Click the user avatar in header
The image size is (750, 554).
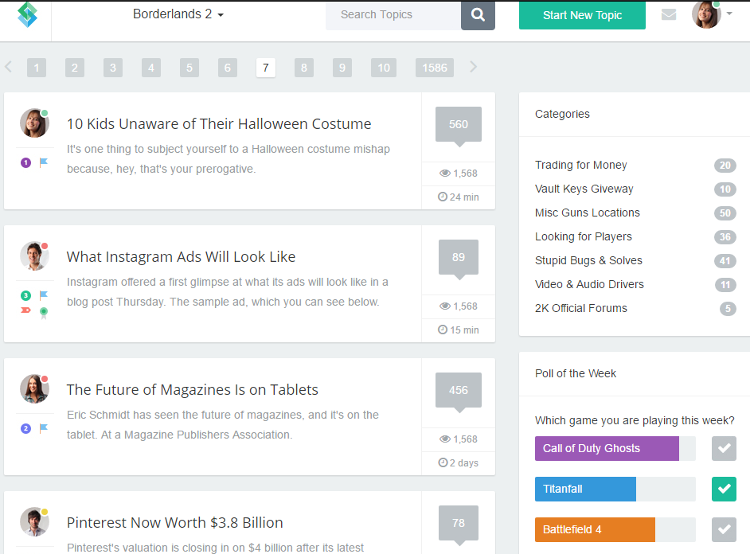(x=706, y=15)
